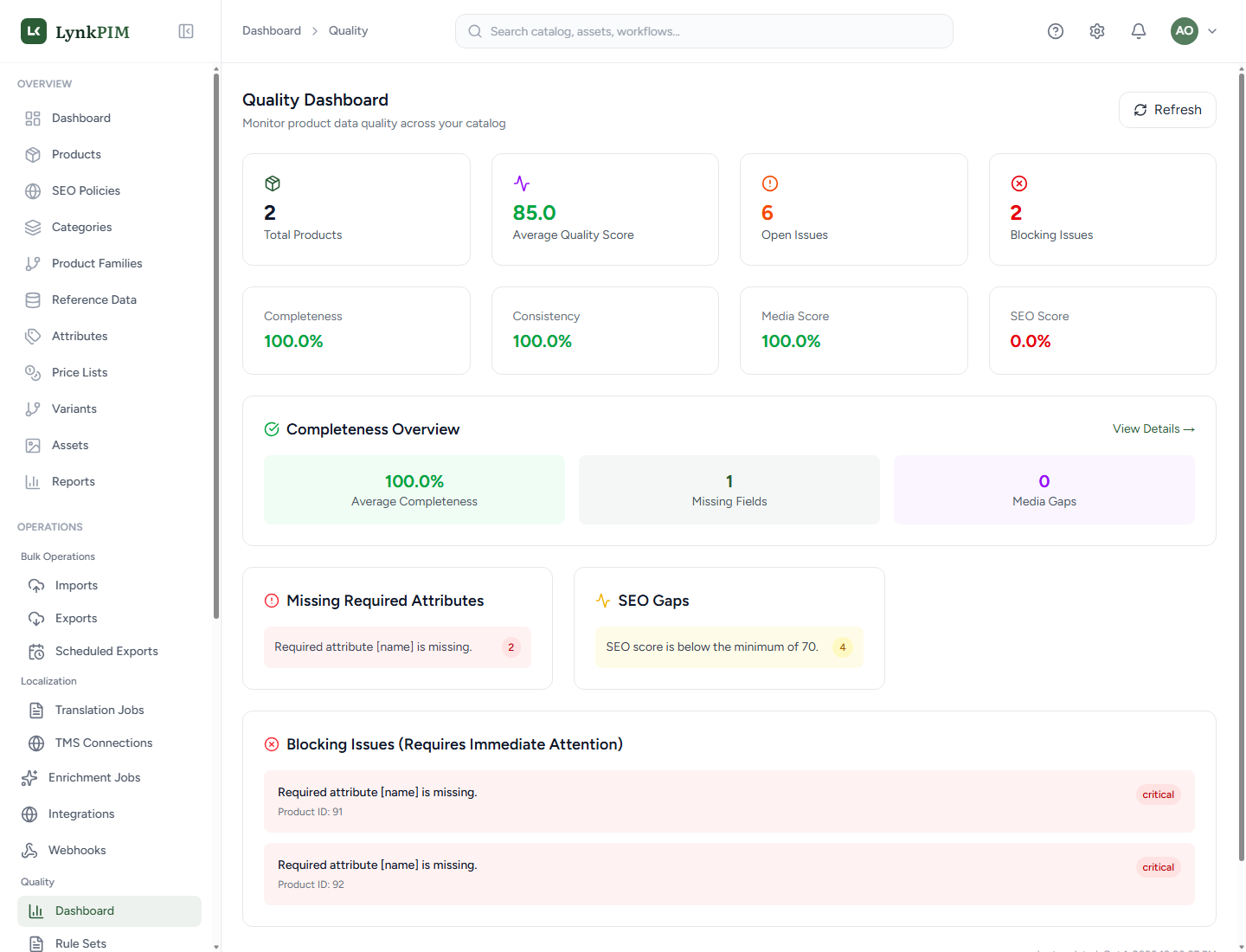
Task: Expand the AO user account menu
Action: (x=1194, y=31)
